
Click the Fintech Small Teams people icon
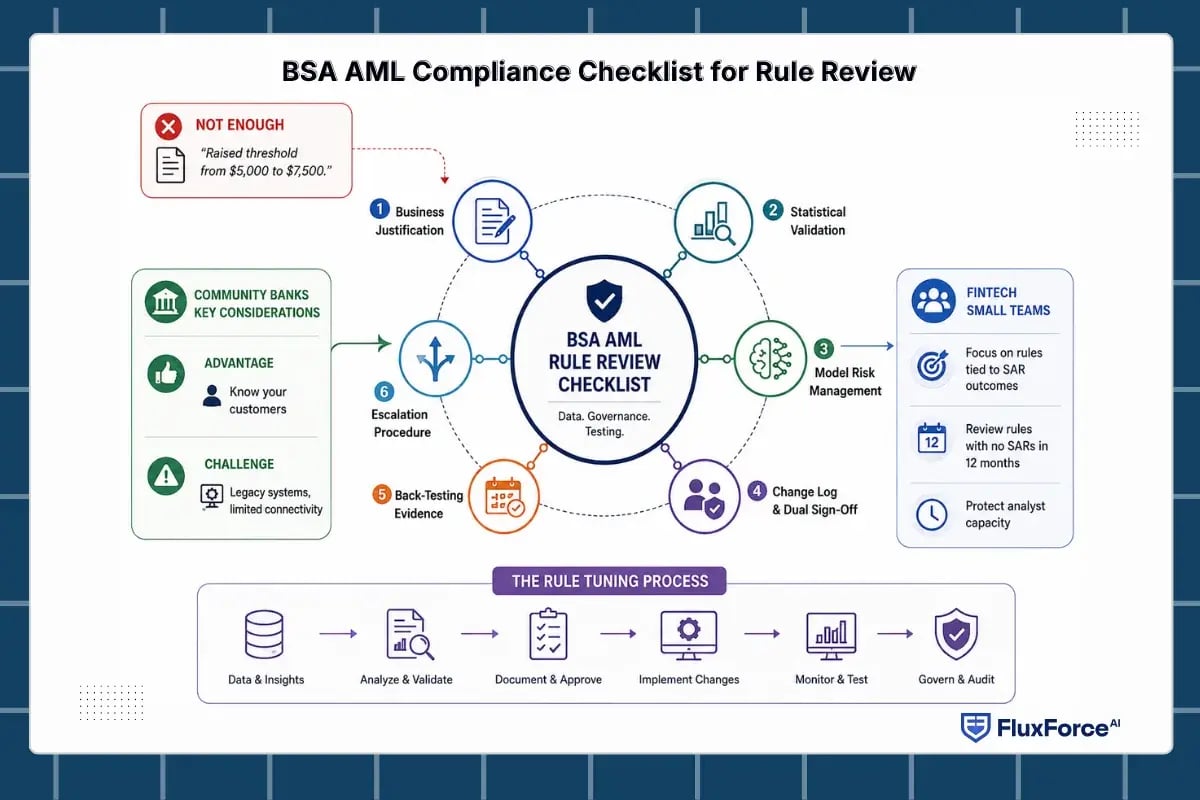[x=933, y=301]
